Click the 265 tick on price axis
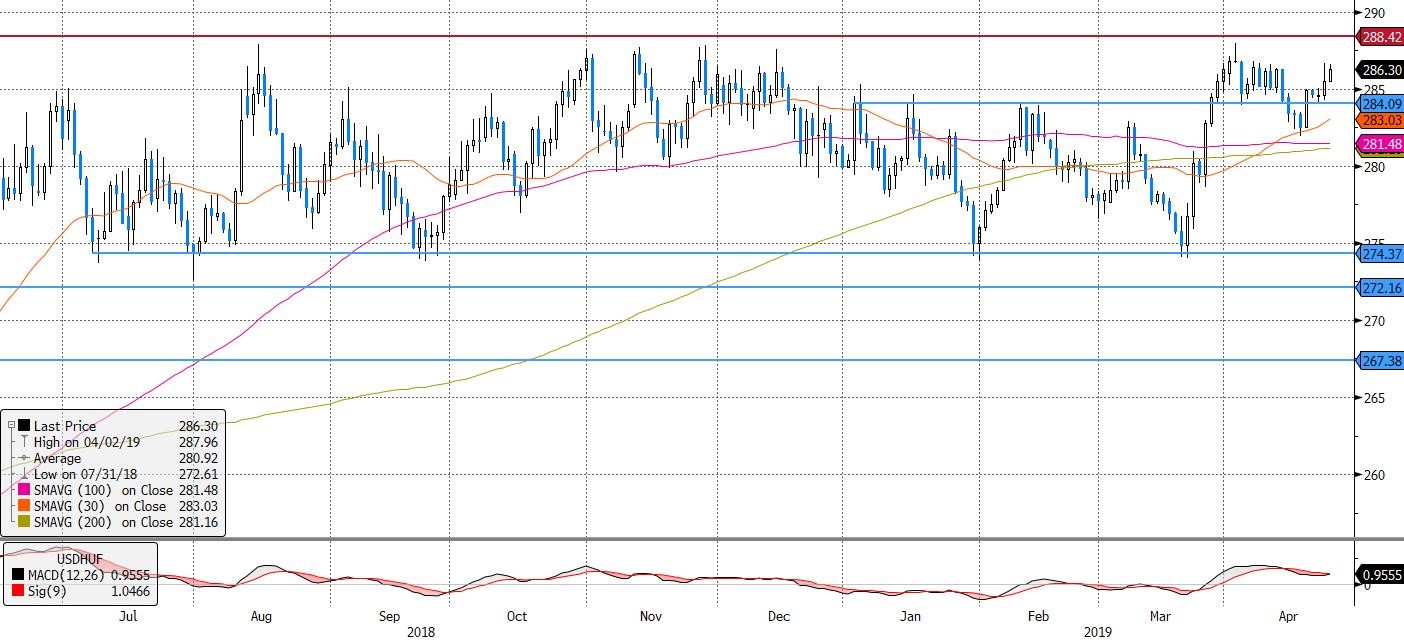 tap(1372, 398)
